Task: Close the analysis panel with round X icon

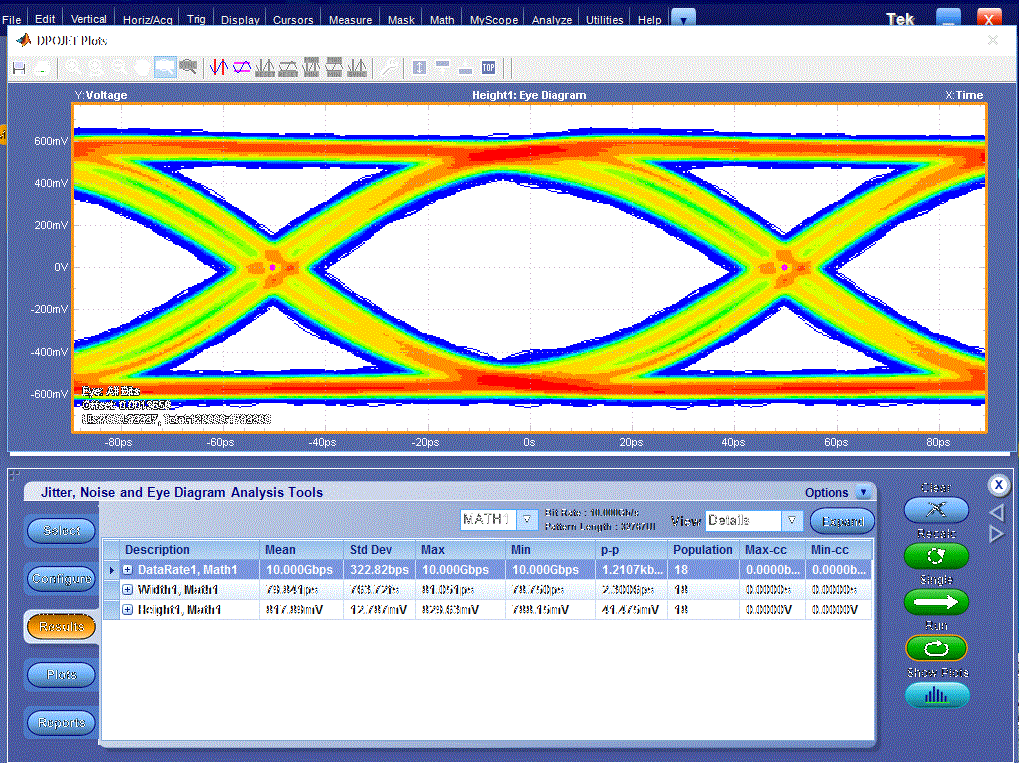Action: click(x=999, y=485)
